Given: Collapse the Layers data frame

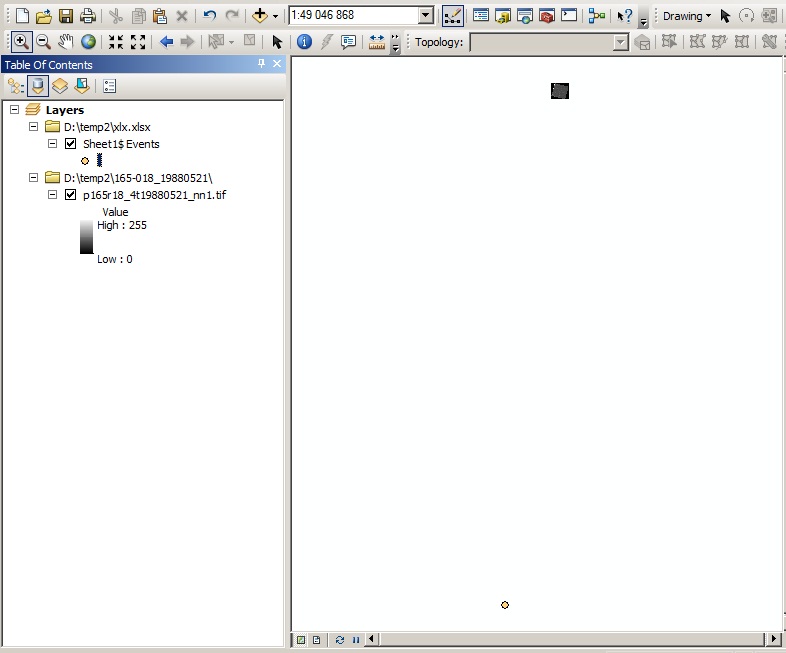Looking at the screenshot, I should click(15, 109).
